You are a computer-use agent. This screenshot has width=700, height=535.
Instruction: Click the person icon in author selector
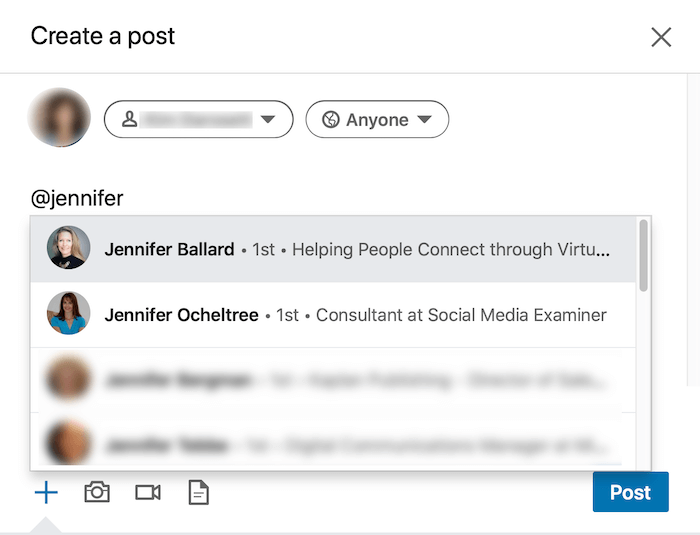click(129, 120)
